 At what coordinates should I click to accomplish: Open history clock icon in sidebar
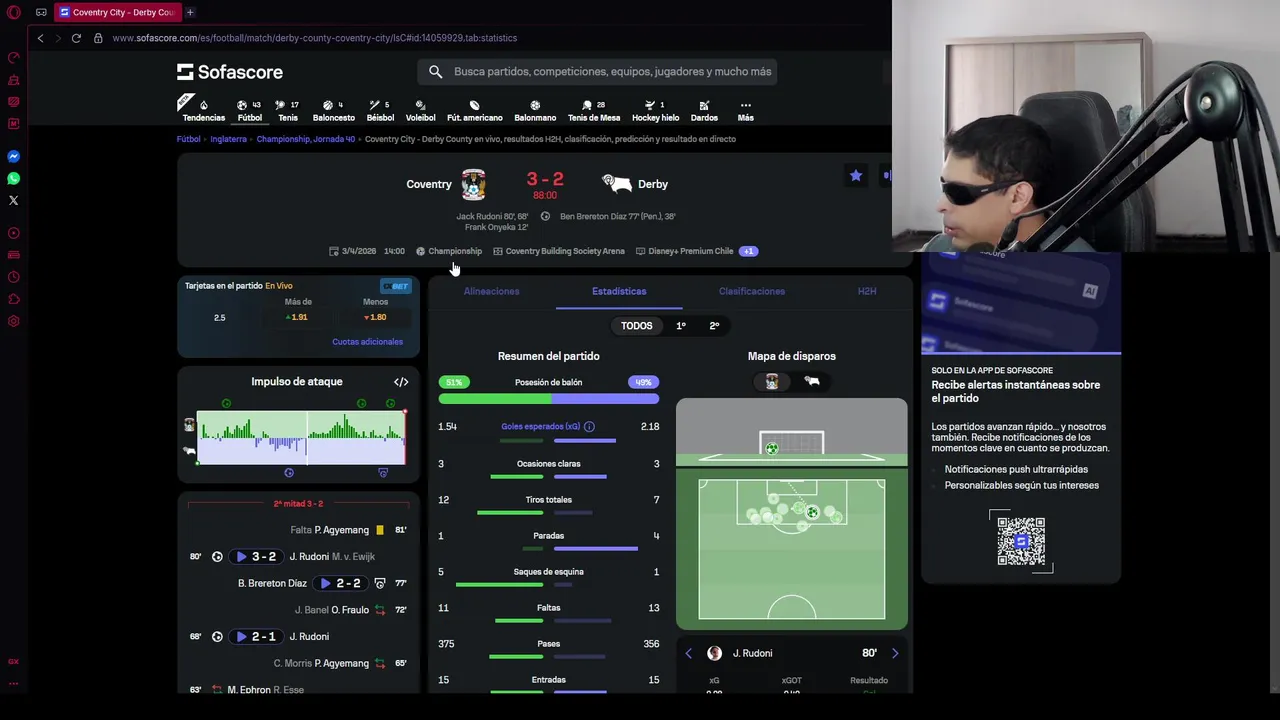point(13,277)
